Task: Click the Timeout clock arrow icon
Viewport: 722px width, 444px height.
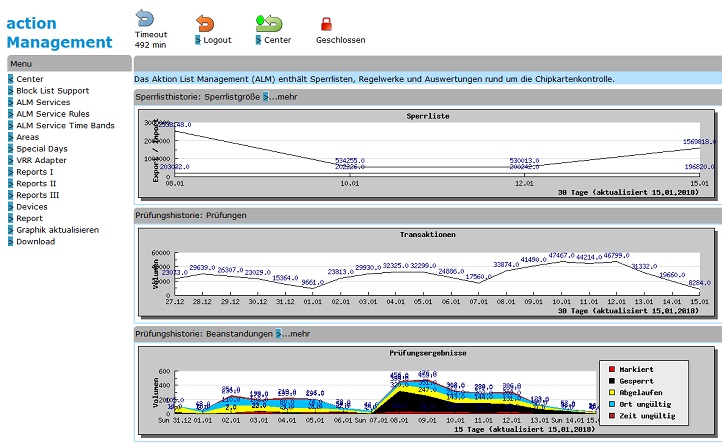Action: [145, 18]
